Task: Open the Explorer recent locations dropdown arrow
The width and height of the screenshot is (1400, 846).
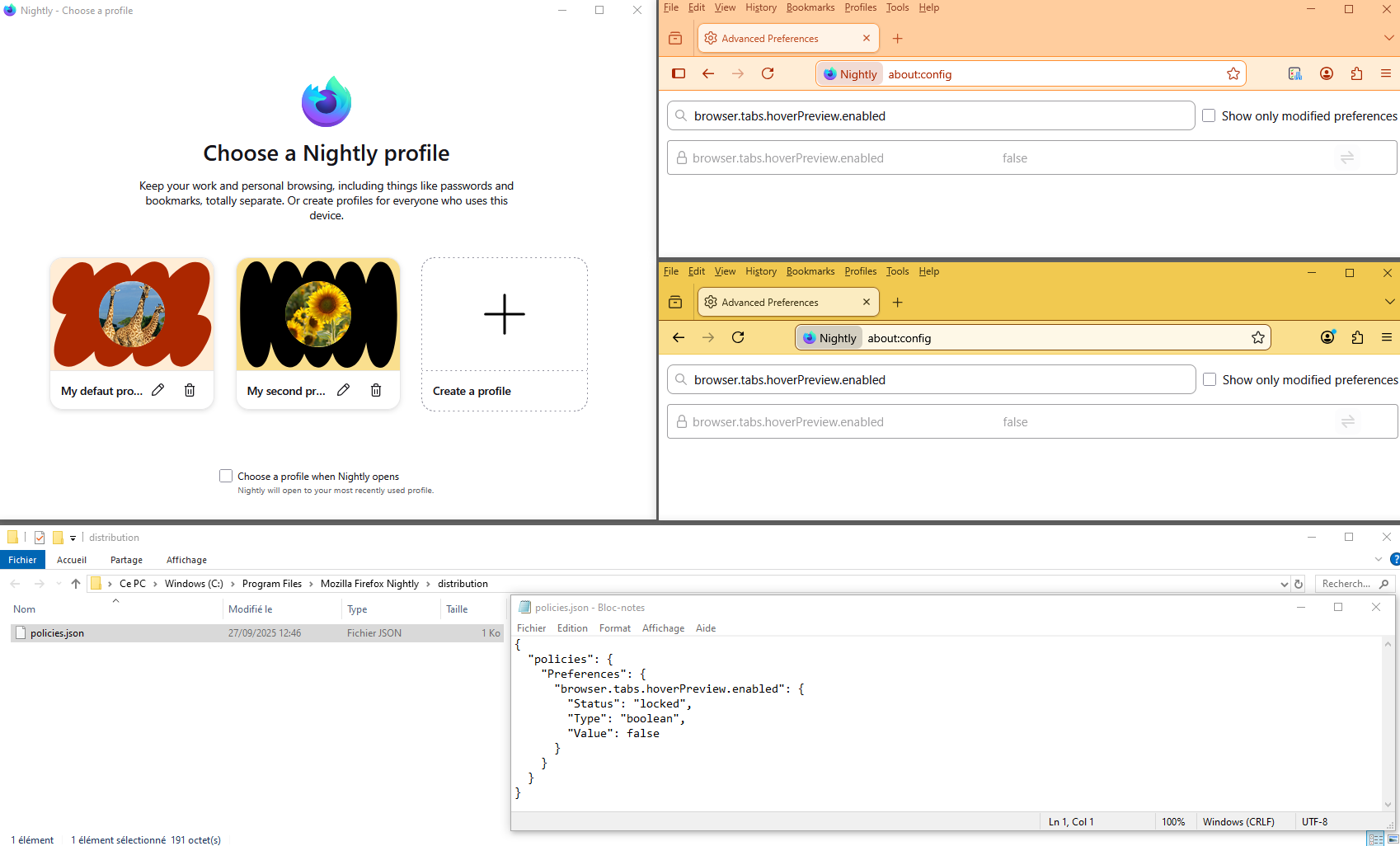Action: [x=59, y=584]
